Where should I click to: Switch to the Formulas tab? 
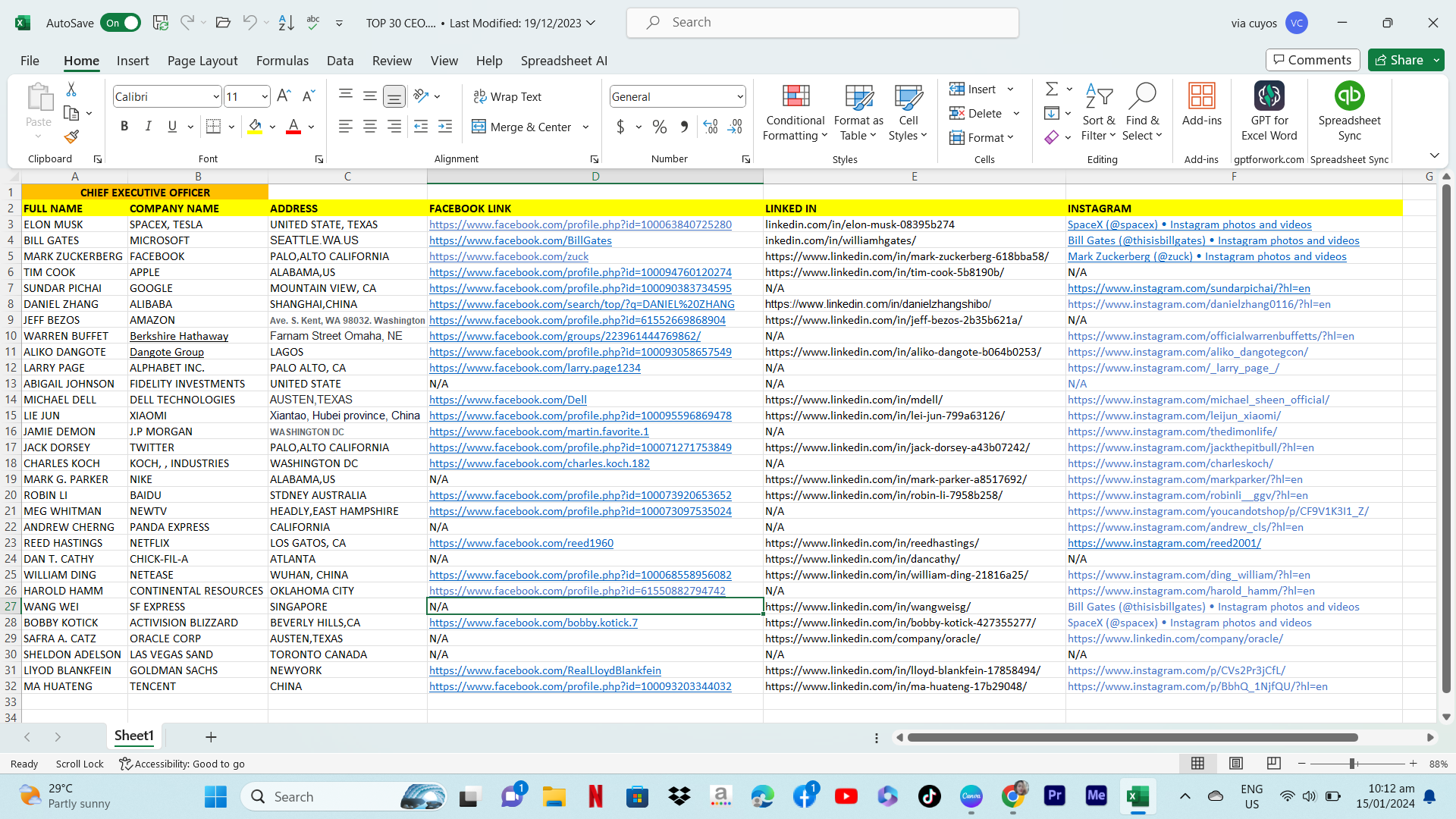[x=282, y=61]
